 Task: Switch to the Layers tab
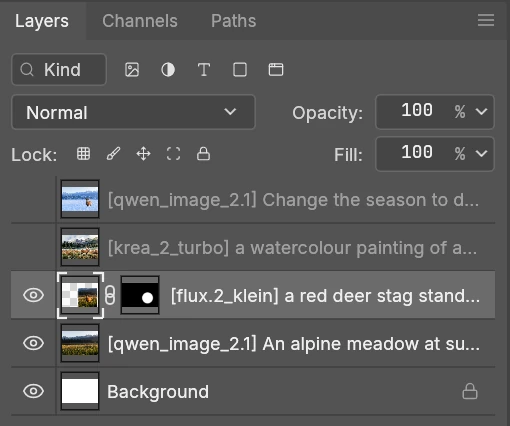tap(42, 21)
